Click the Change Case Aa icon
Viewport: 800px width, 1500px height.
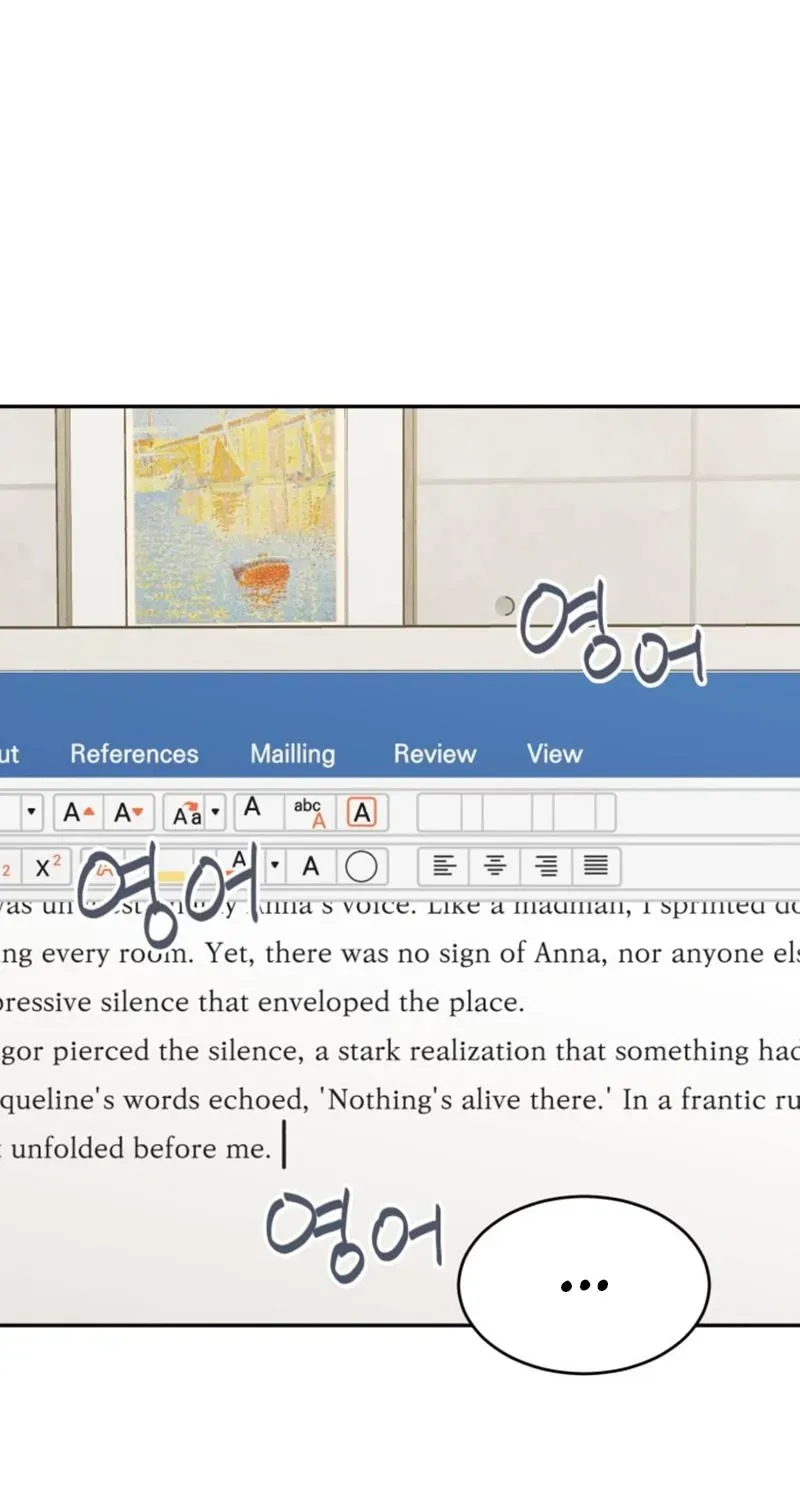point(187,815)
